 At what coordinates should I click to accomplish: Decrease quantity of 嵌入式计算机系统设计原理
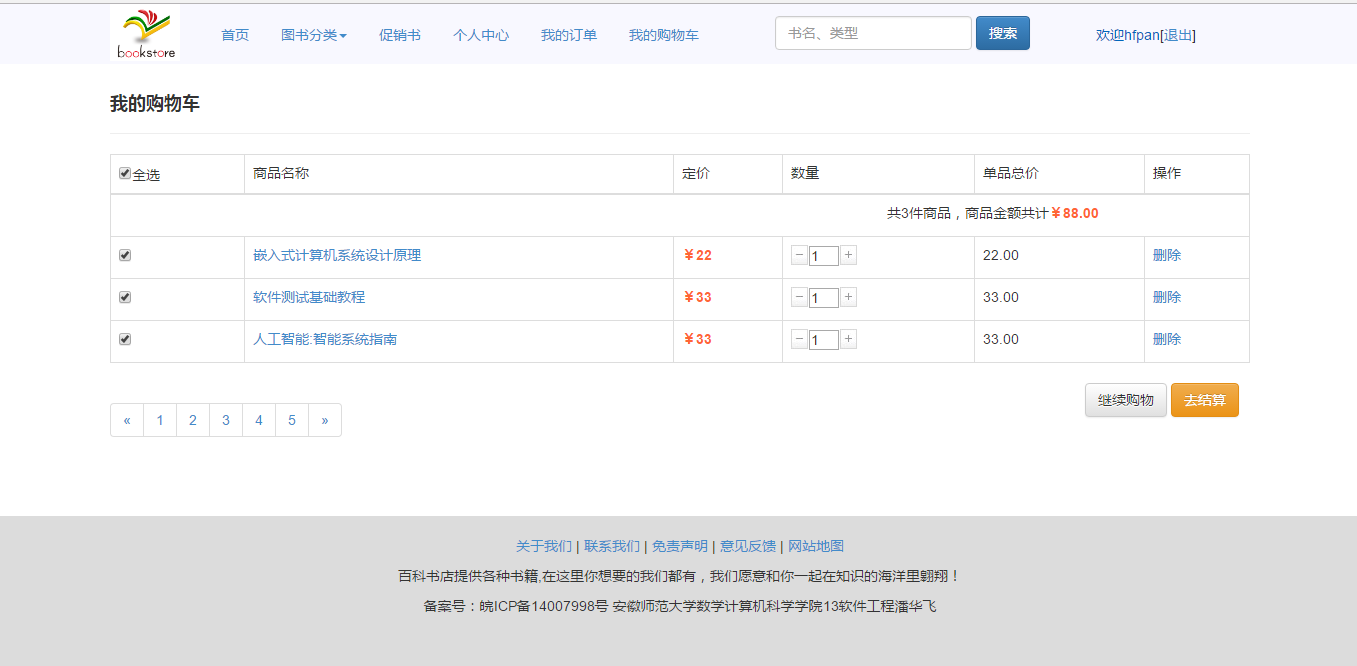(799, 255)
